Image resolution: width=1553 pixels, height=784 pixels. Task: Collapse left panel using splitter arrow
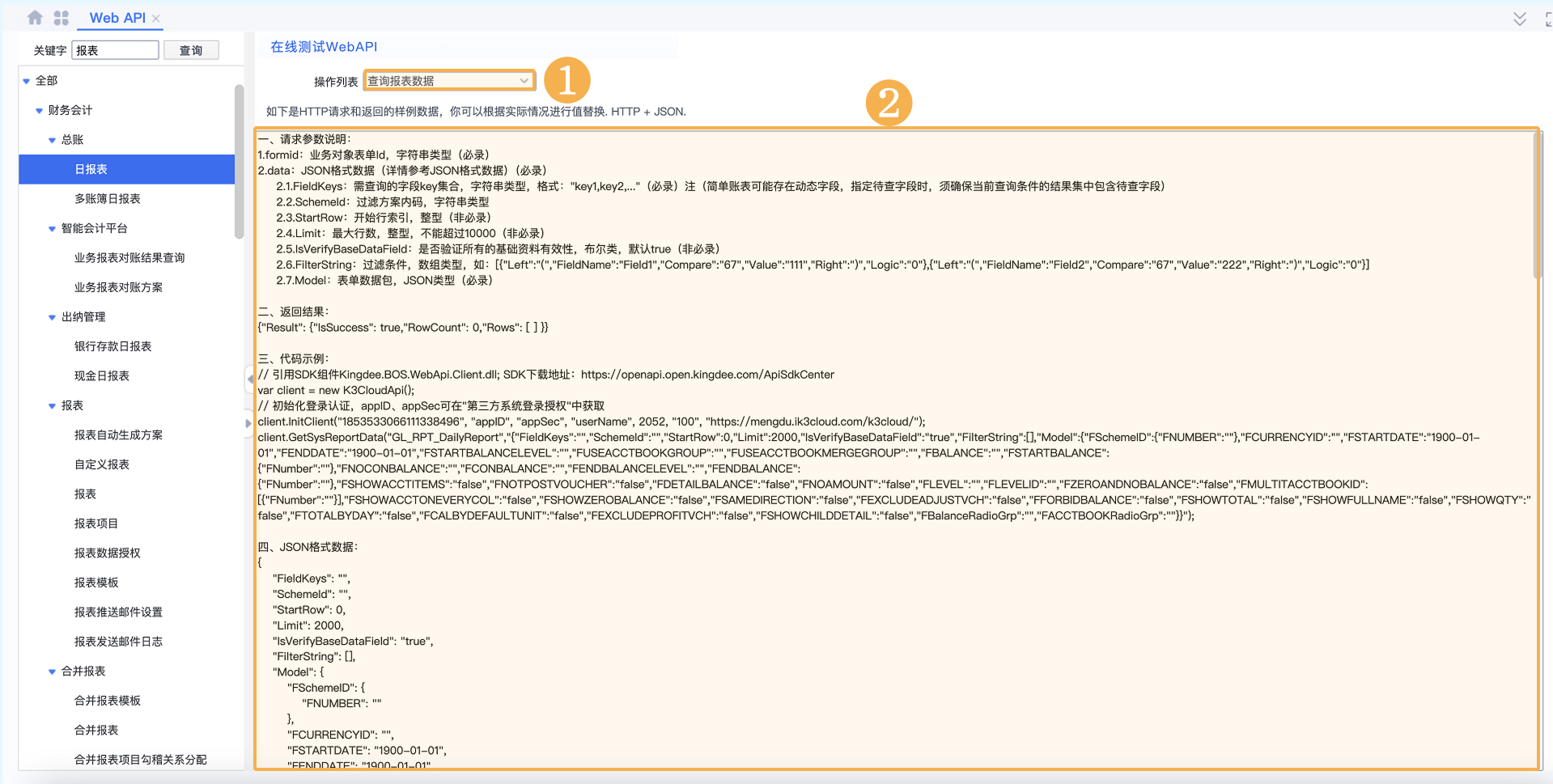[x=249, y=379]
